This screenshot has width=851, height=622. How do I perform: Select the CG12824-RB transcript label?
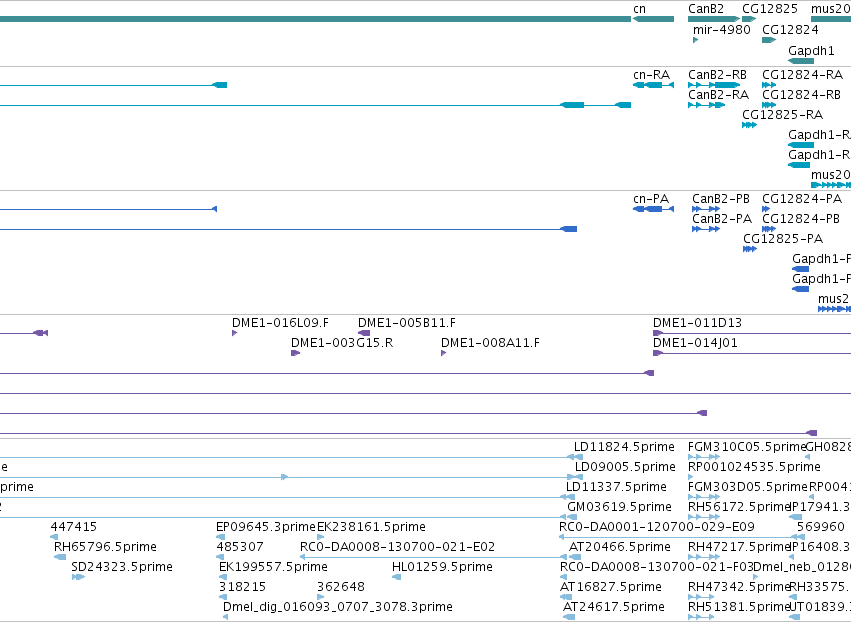pyautogui.click(x=801, y=95)
